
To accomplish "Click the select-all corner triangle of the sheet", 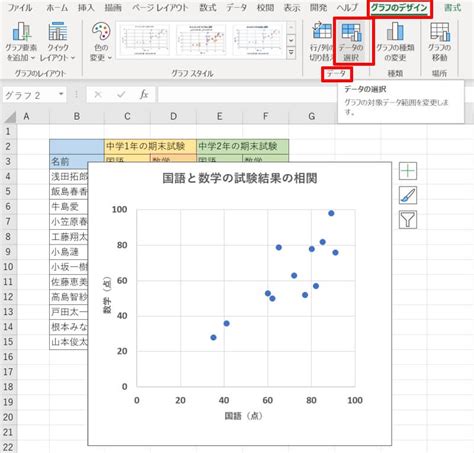I will 10,117.
